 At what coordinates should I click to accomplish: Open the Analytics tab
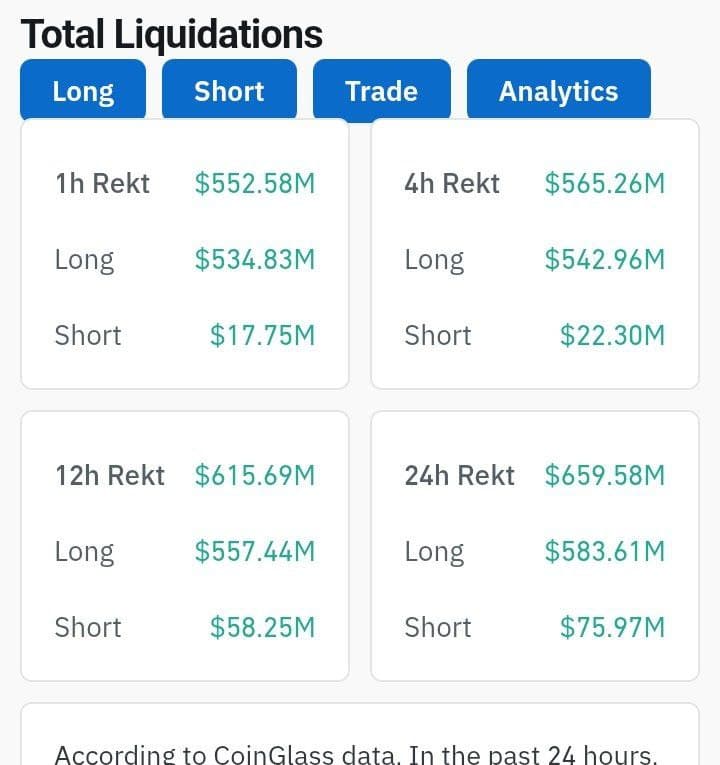point(558,91)
